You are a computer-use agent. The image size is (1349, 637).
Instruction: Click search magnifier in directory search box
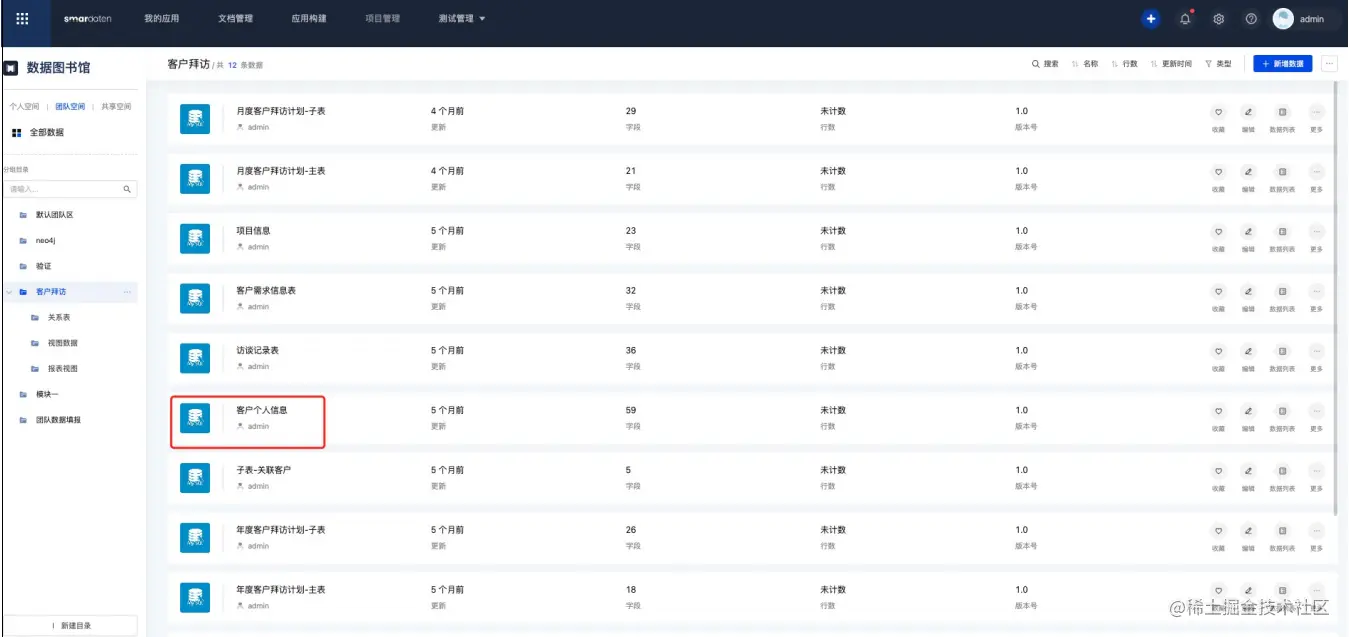pos(127,189)
